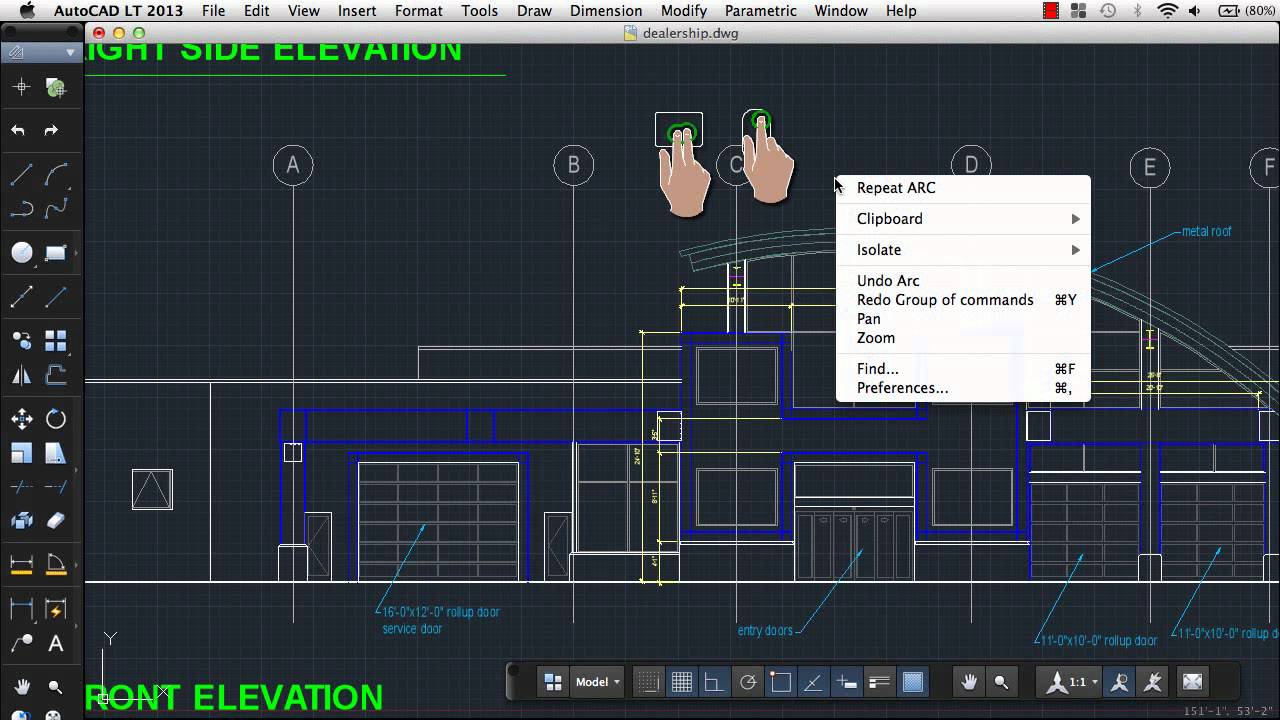Viewport: 1280px width, 720px height.
Task: Toggle annotation auto-scale in status bar
Action: [x=1153, y=682]
